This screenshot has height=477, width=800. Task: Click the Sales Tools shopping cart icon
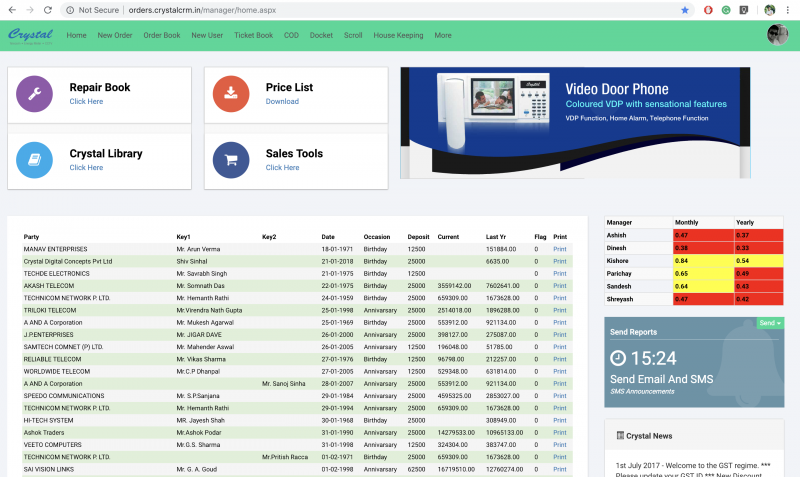(x=231, y=160)
